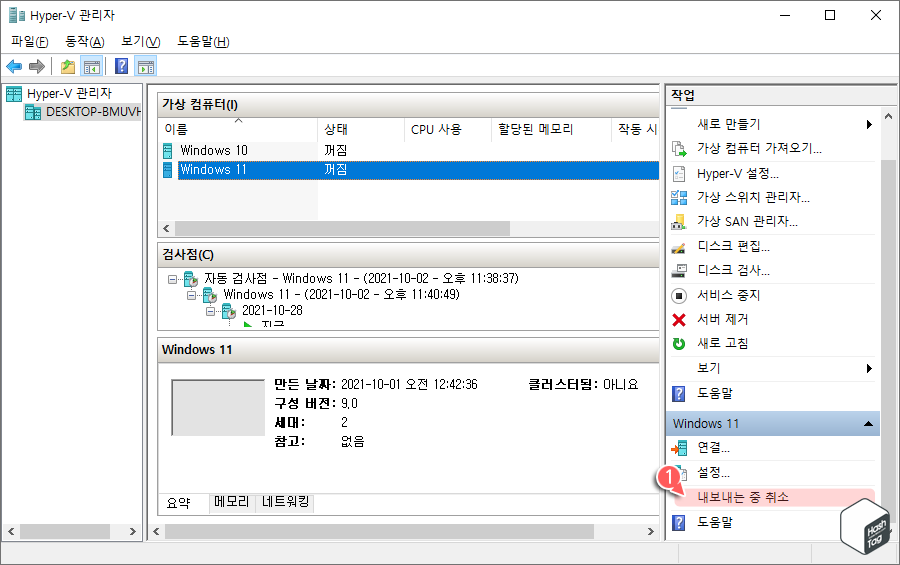Click 가상 스위치 관리자... action
The width and height of the screenshot is (900, 565).
tap(753, 198)
